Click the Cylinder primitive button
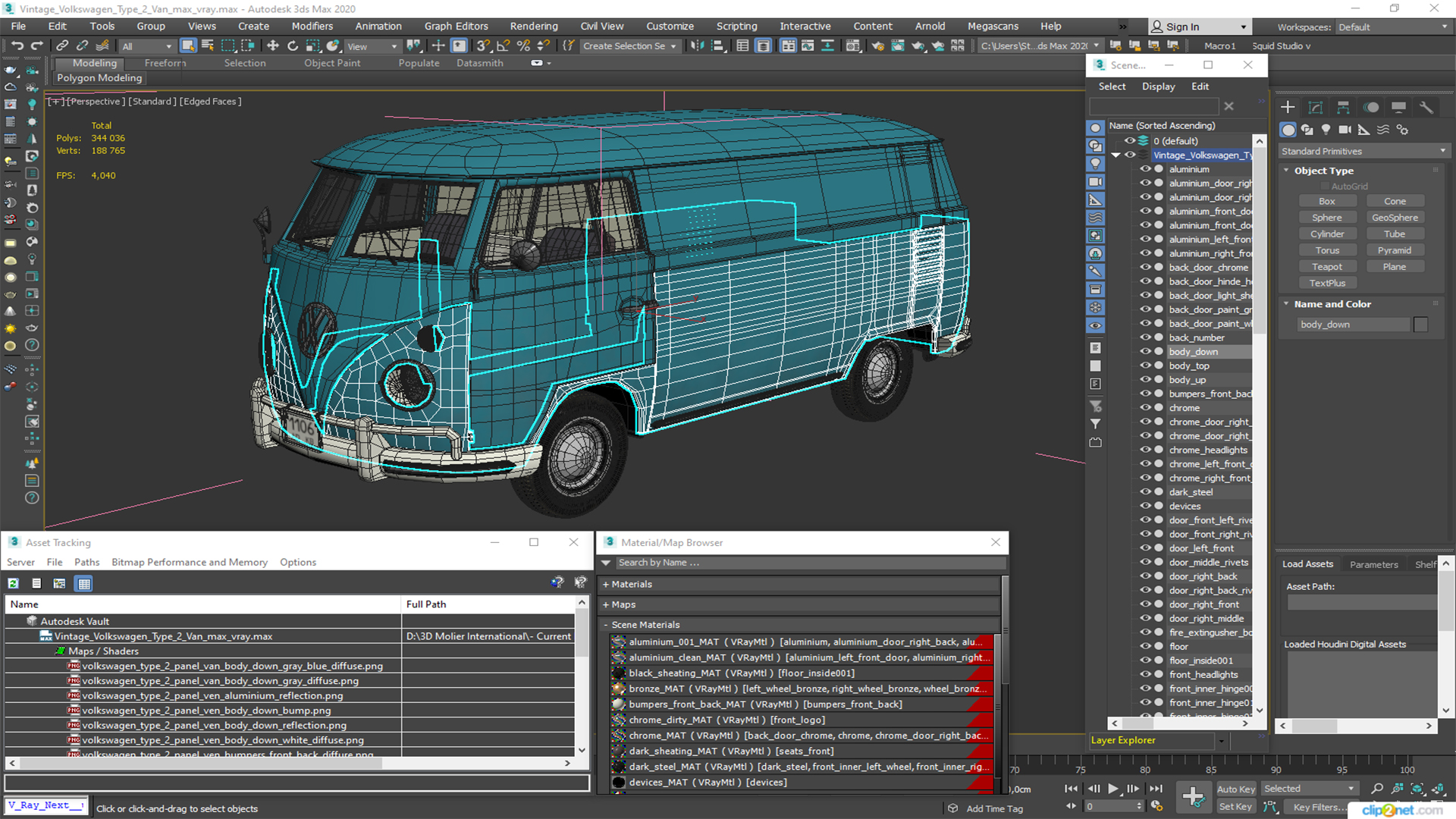 click(x=1327, y=234)
